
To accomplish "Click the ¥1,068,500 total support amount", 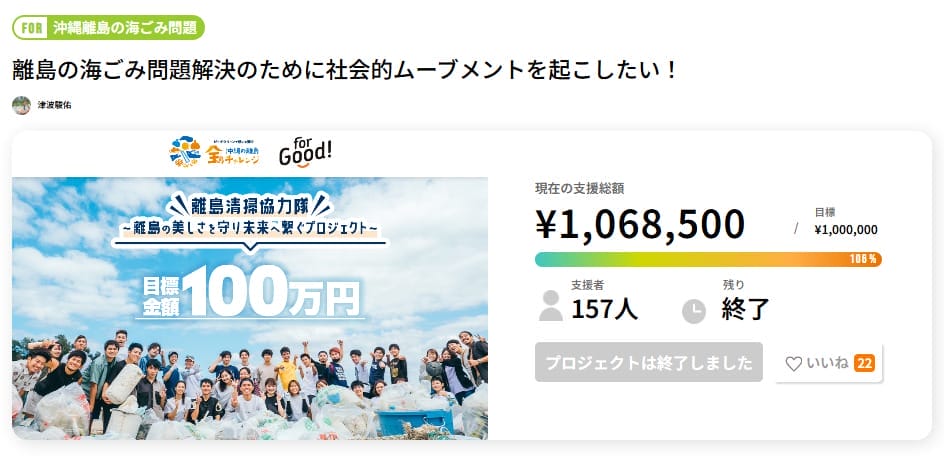I will click(640, 224).
